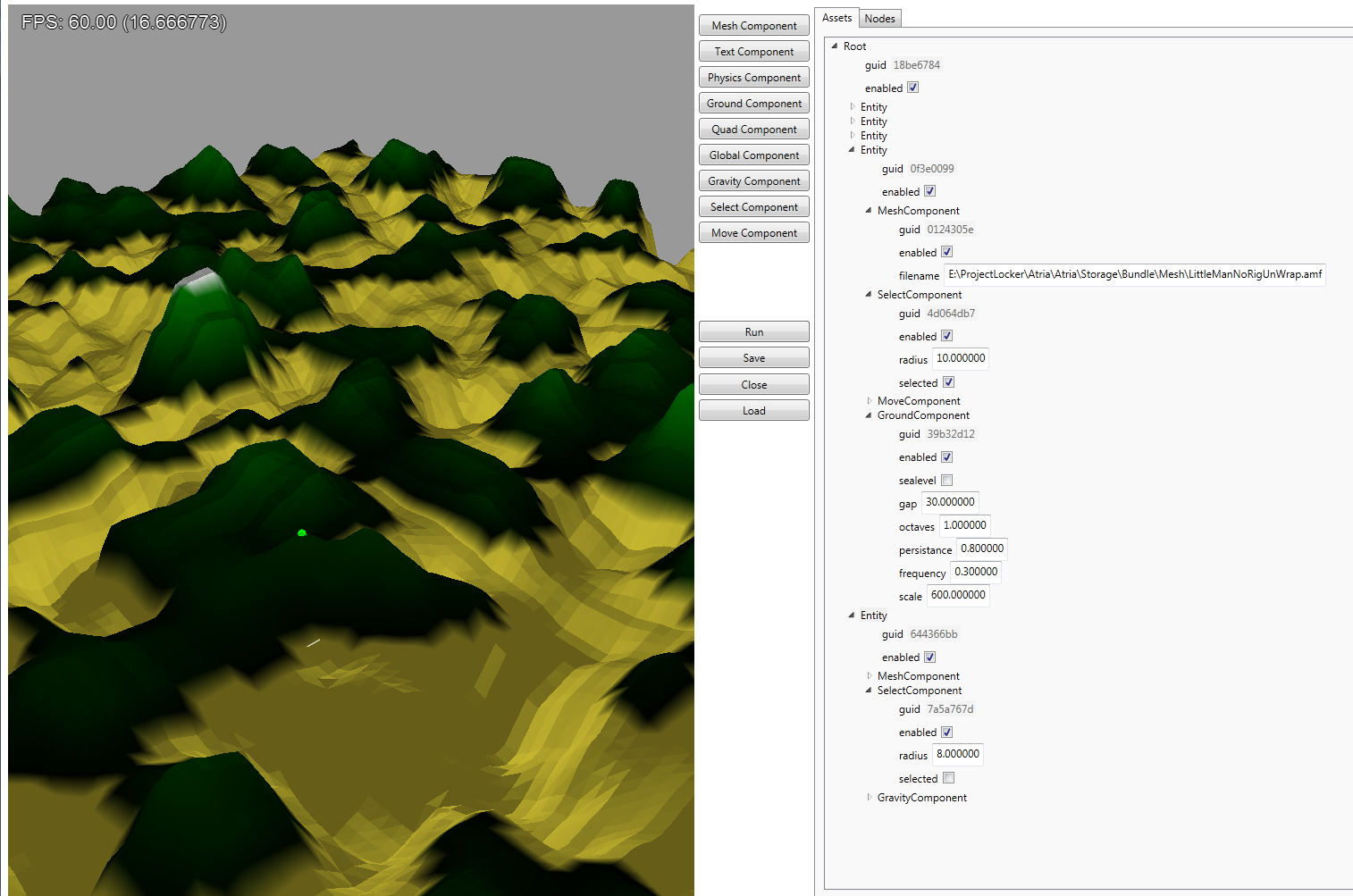Switch to the Nodes tab
The height and width of the screenshot is (896, 1353).
pos(879,19)
